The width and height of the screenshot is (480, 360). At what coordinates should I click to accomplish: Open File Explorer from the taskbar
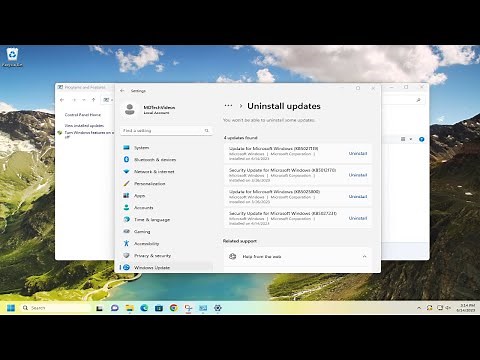tap(129, 308)
